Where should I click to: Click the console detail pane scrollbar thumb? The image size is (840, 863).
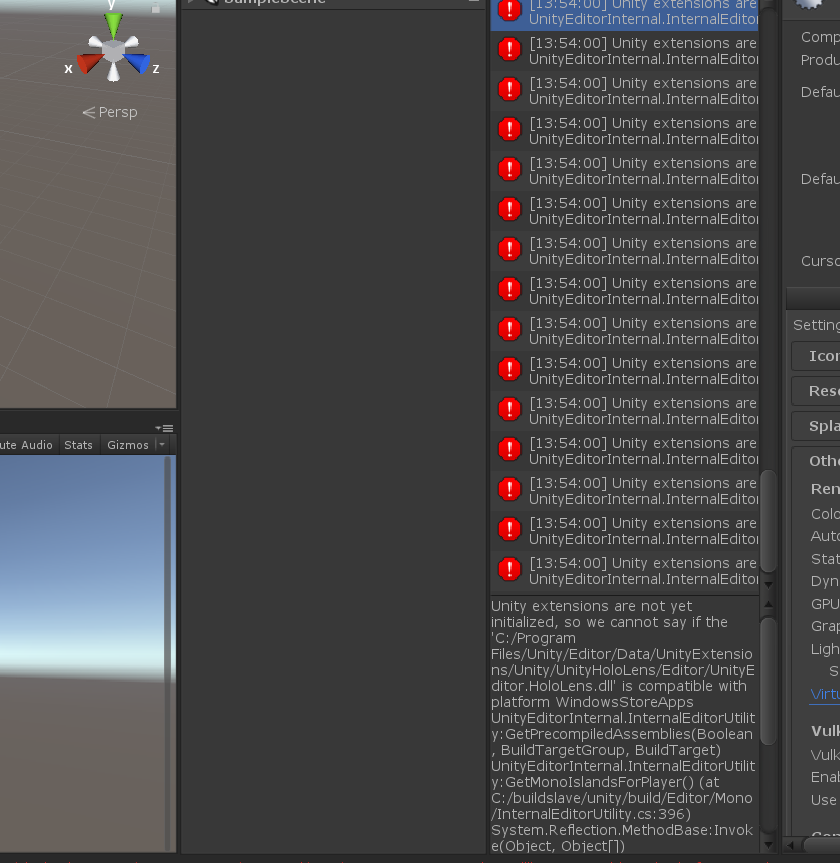[x=768, y=681]
